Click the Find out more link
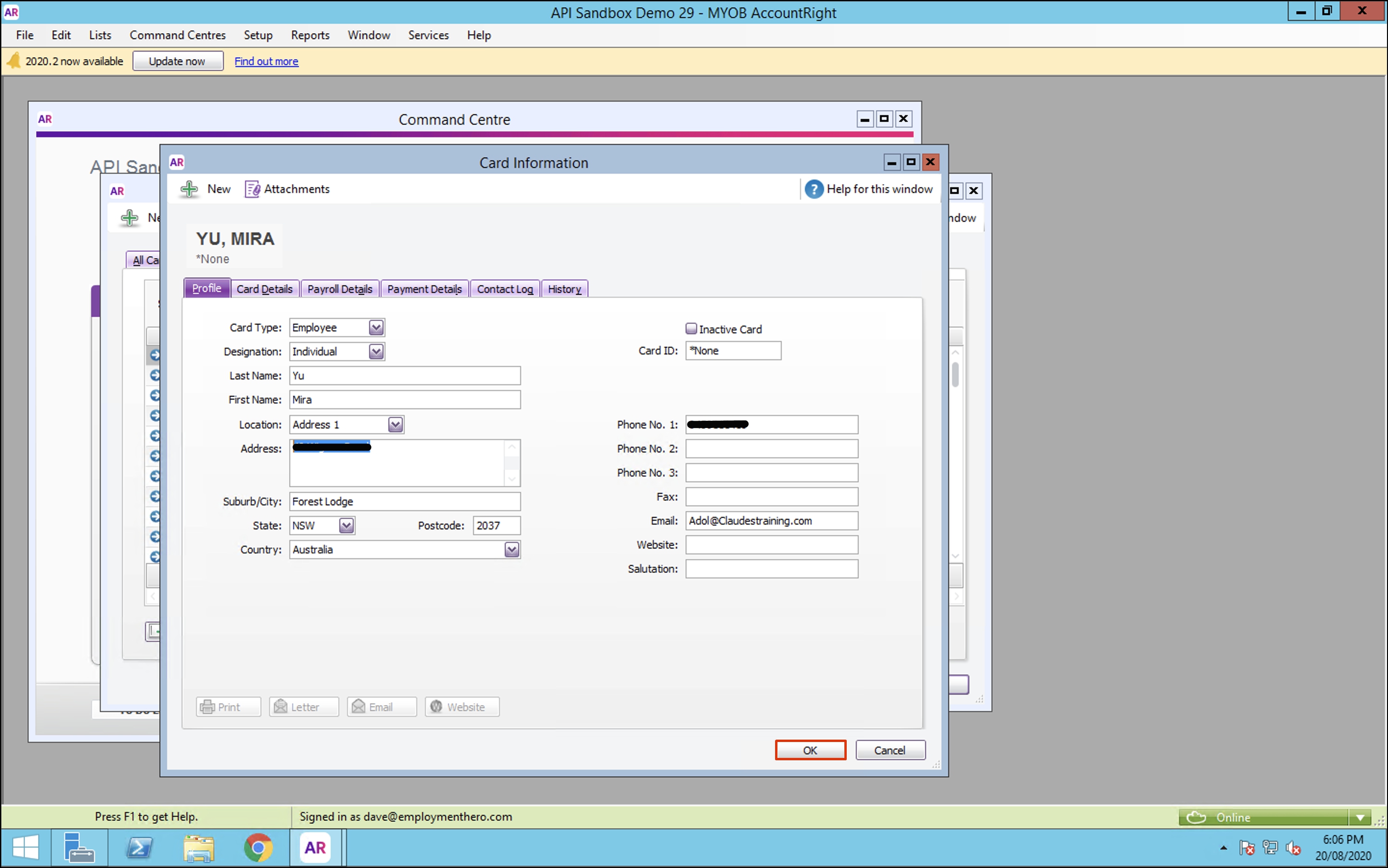 coord(266,61)
